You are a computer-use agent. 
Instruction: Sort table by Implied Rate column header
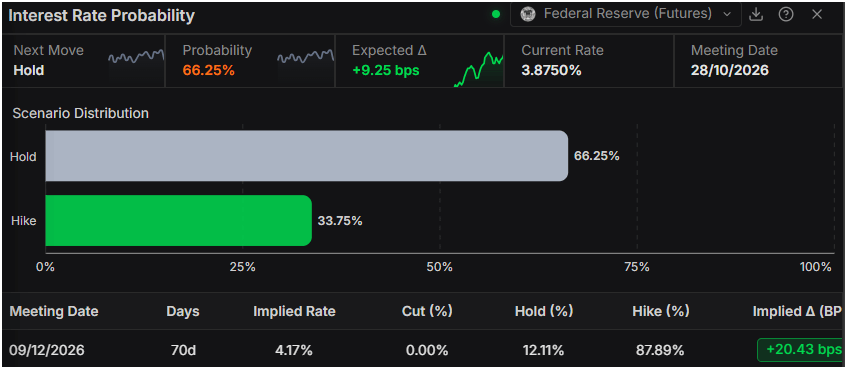point(294,311)
